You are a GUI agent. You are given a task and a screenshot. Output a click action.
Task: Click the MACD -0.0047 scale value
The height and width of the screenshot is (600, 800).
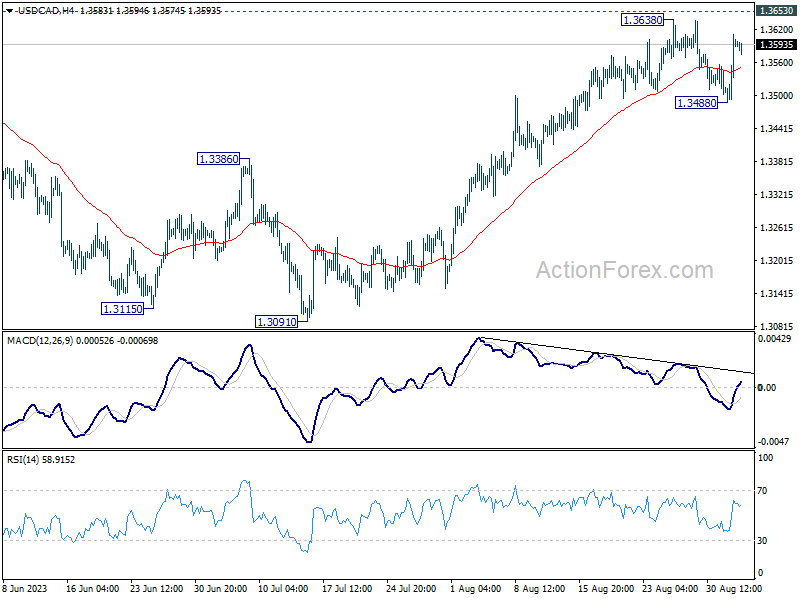(774, 442)
